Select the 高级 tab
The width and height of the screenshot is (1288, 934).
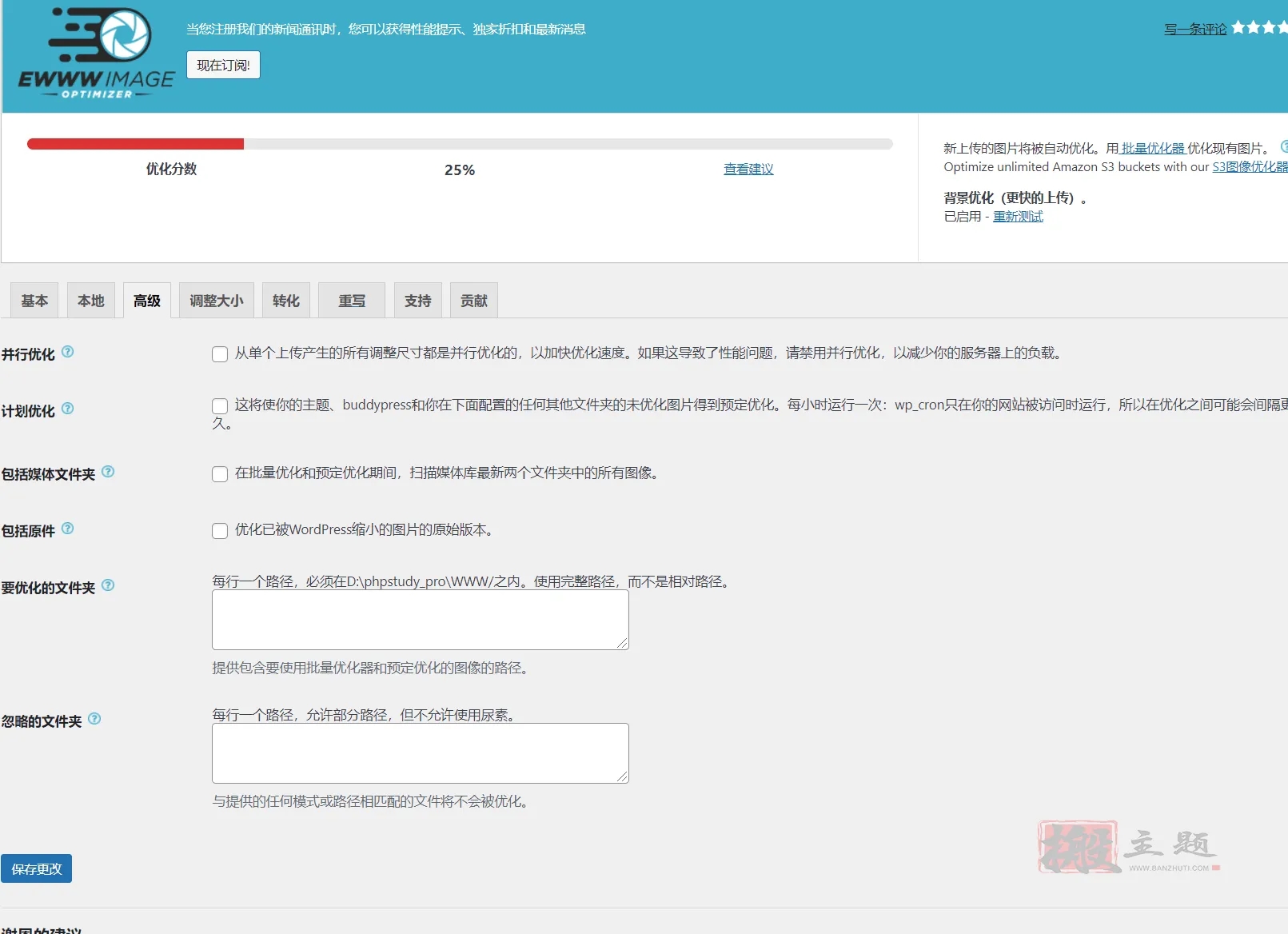click(x=147, y=301)
